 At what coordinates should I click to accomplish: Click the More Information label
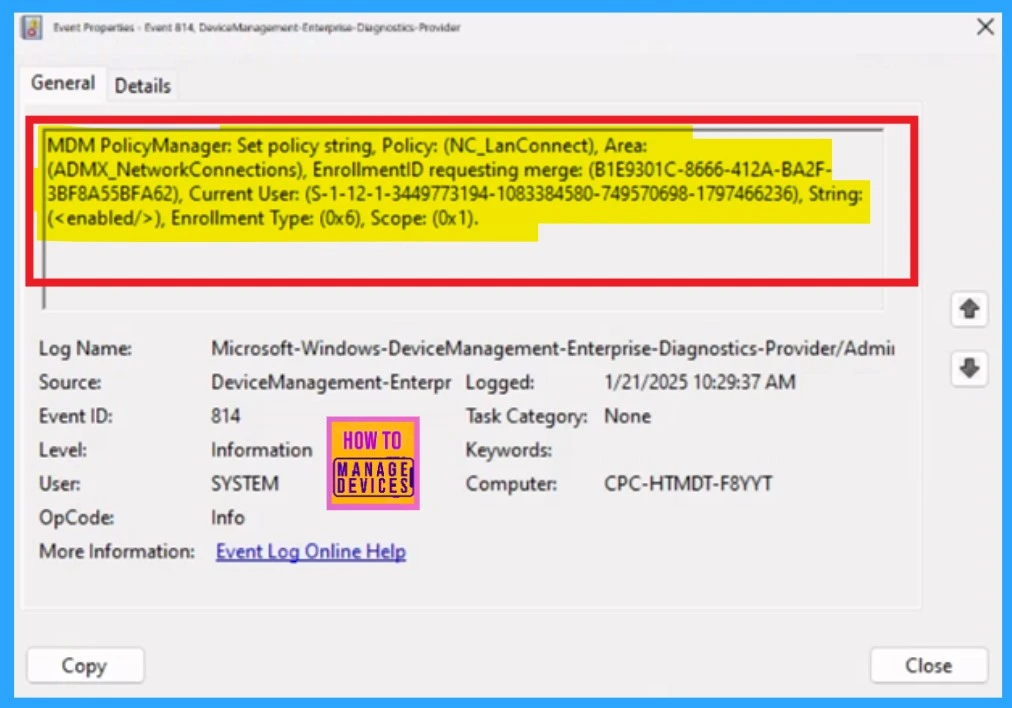click(117, 551)
